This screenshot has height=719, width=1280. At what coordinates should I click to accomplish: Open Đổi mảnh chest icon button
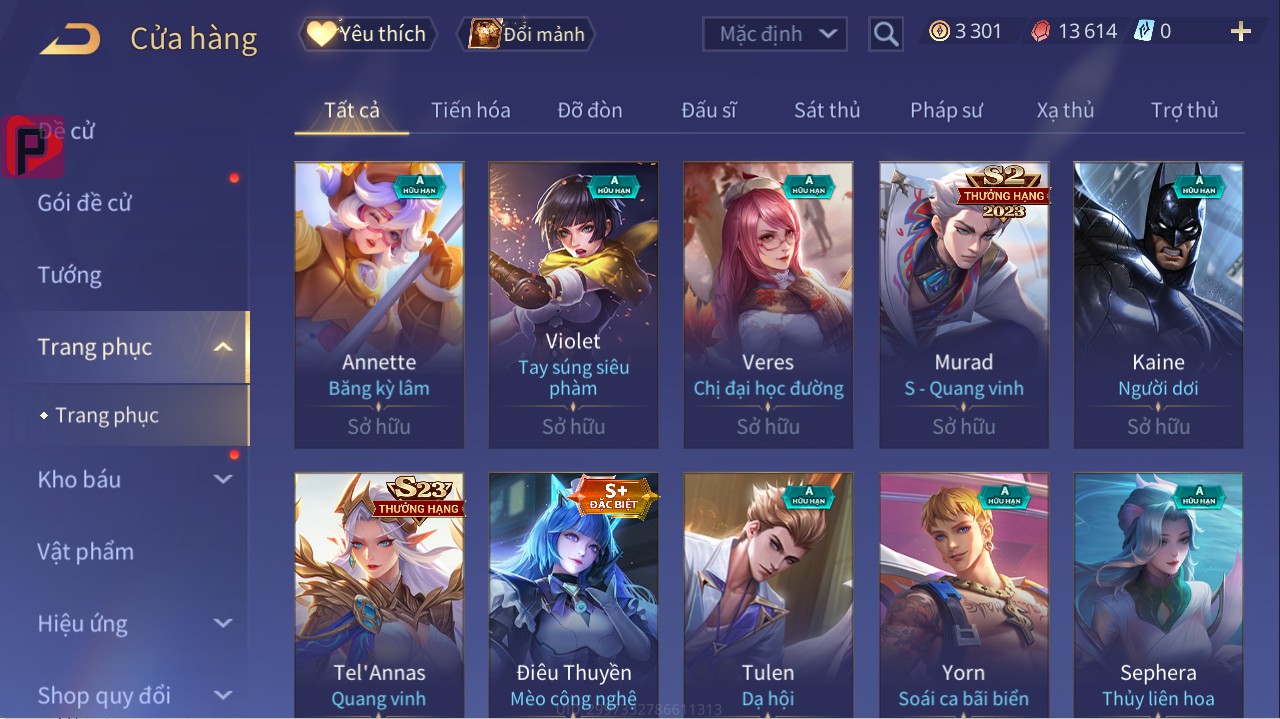tap(527, 34)
